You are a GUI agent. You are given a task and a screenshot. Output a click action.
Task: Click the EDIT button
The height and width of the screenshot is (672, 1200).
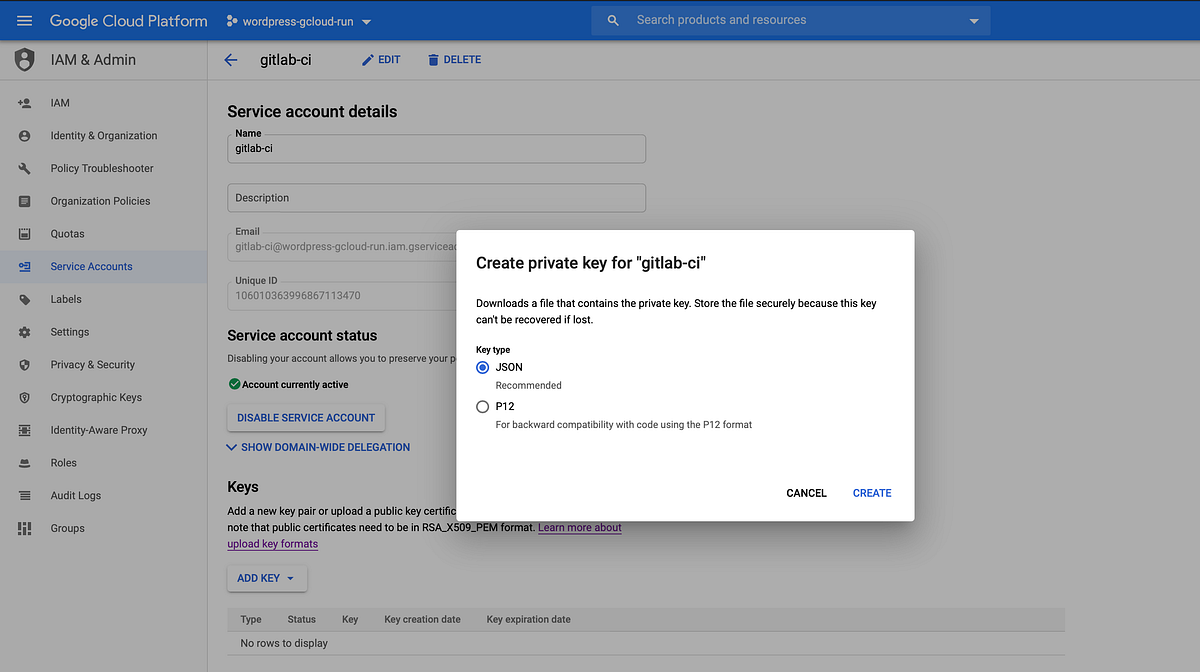(381, 60)
